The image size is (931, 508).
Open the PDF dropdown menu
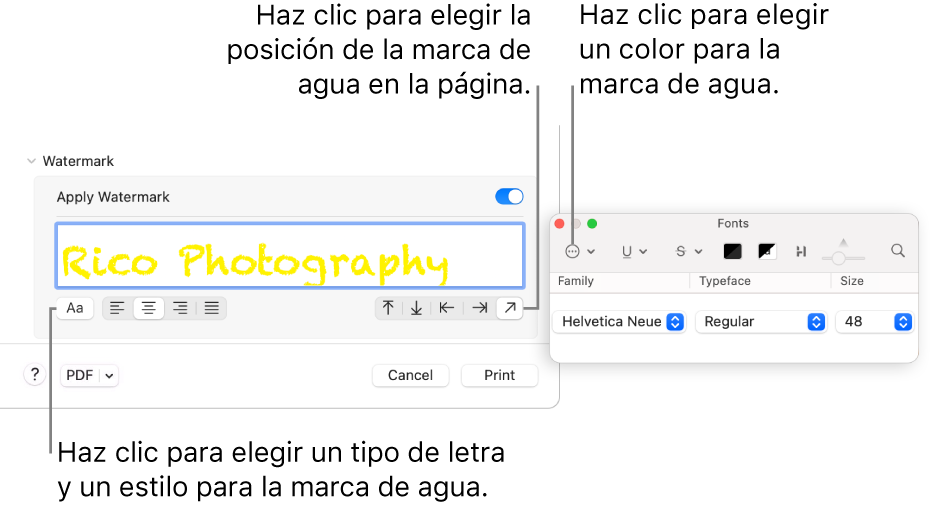coord(89,375)
